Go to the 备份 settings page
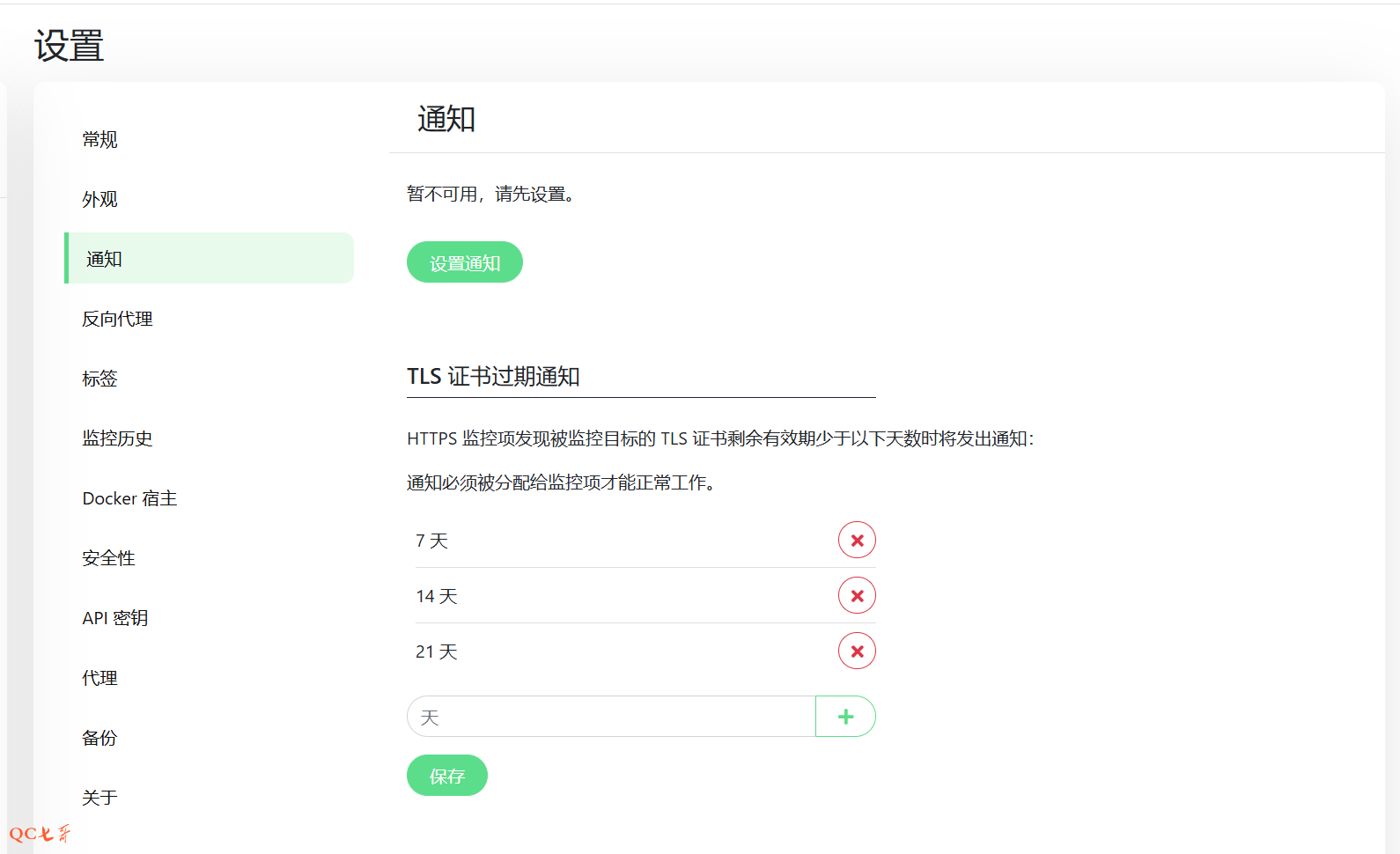The image size is (1400, 854). coord(100,738)
